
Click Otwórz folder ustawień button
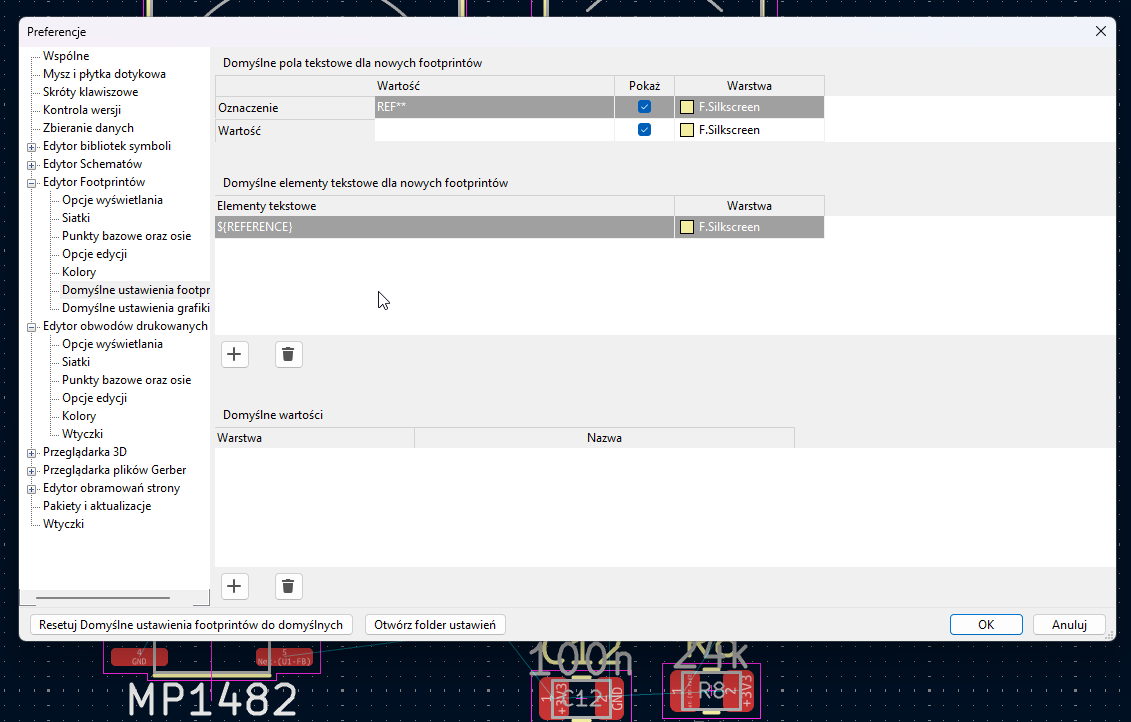[435, 625]
